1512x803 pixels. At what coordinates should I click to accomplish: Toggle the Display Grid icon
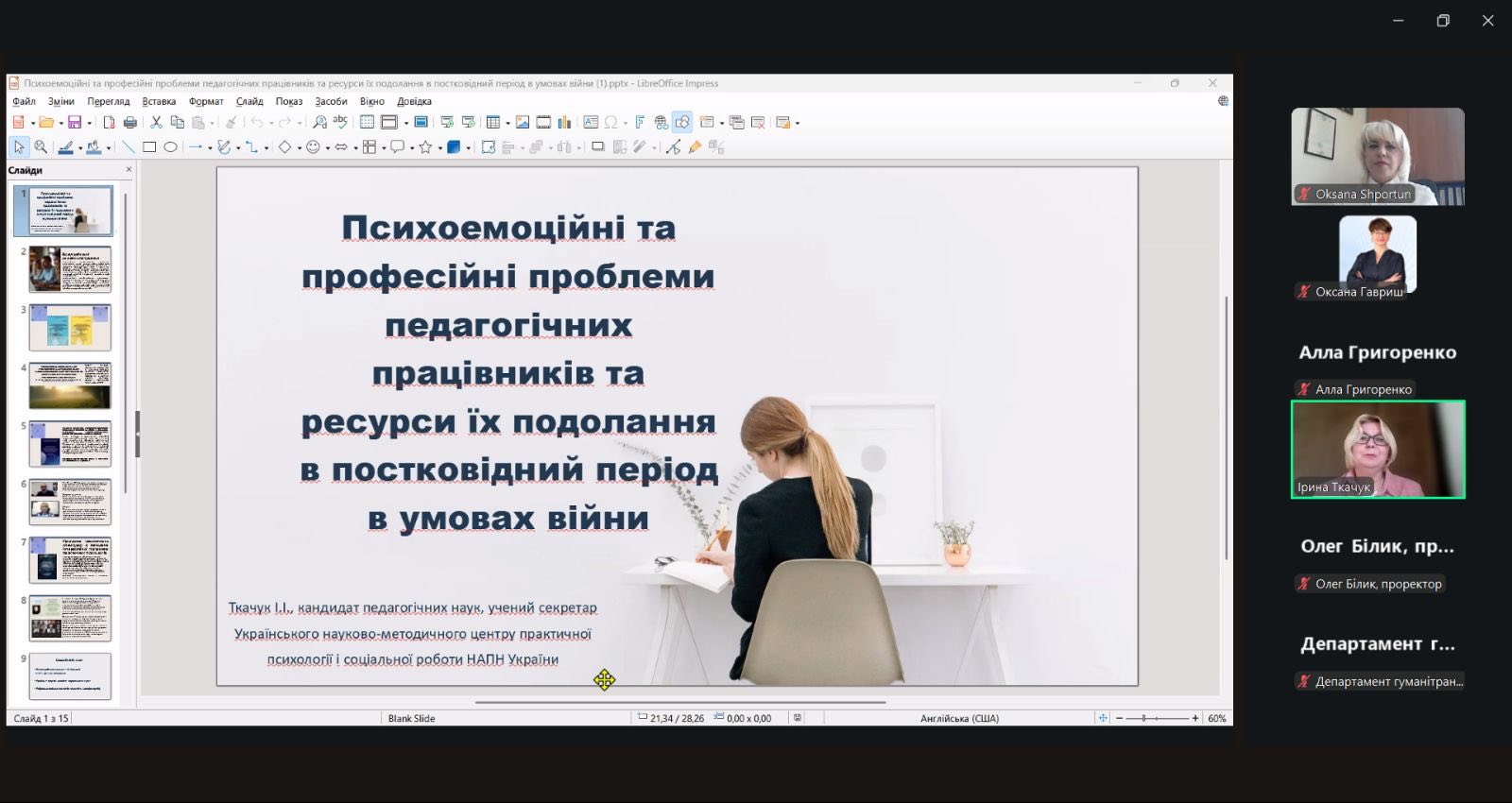(x=367, y=123)
